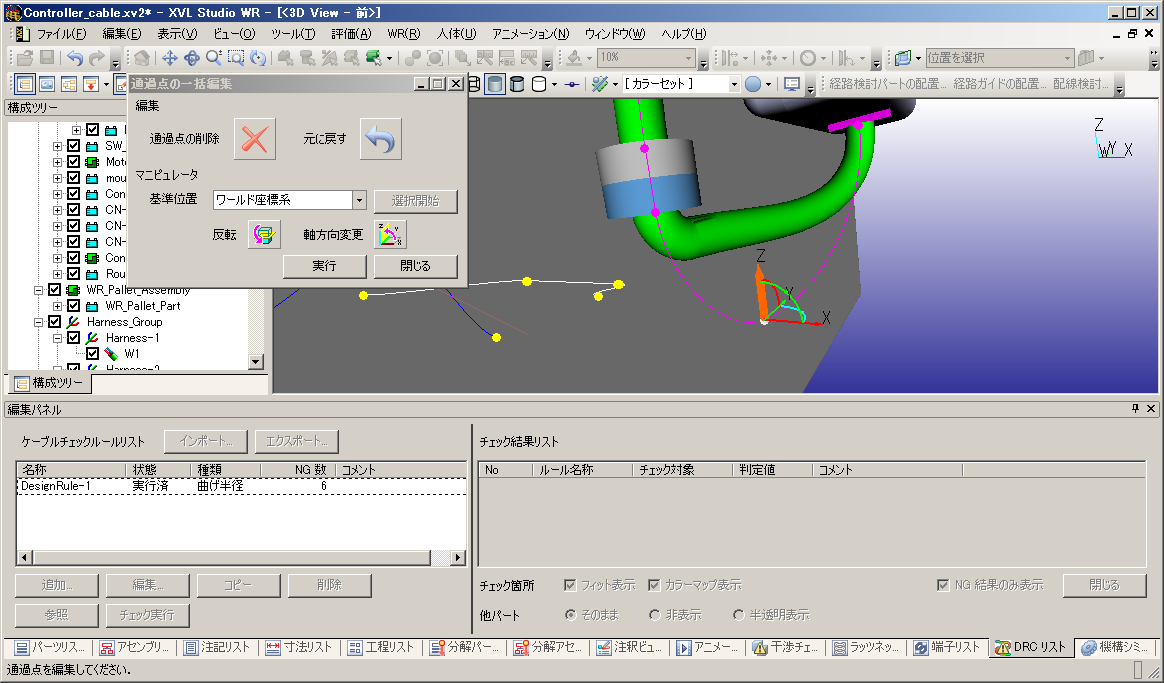1164x683 pixels.
Task: Pin the 編集パネル with pushpin icon
Action: pos(1135,409)
